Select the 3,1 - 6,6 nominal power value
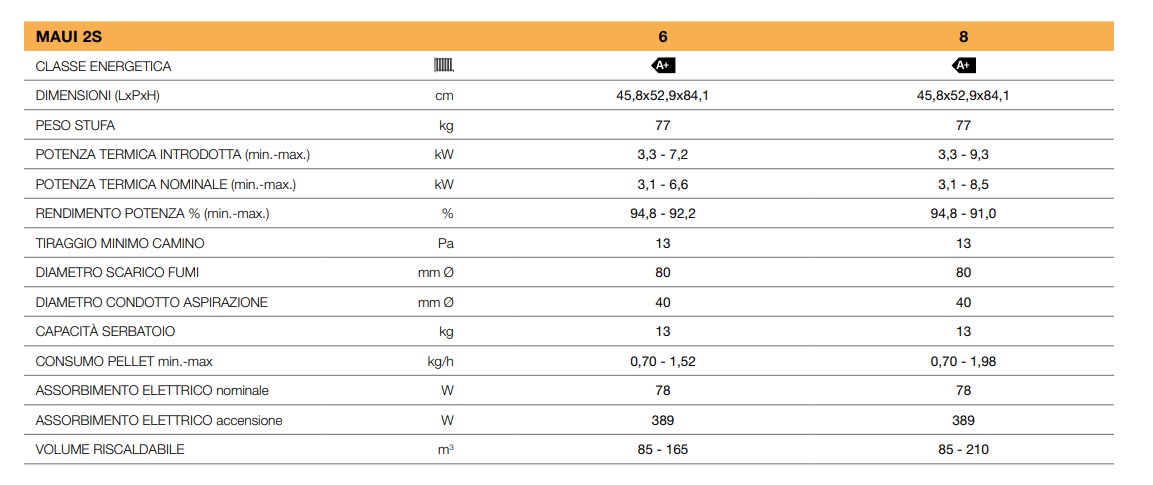Screen dimensions: 1153x485 pyautogui.click(x=663, y=184)
